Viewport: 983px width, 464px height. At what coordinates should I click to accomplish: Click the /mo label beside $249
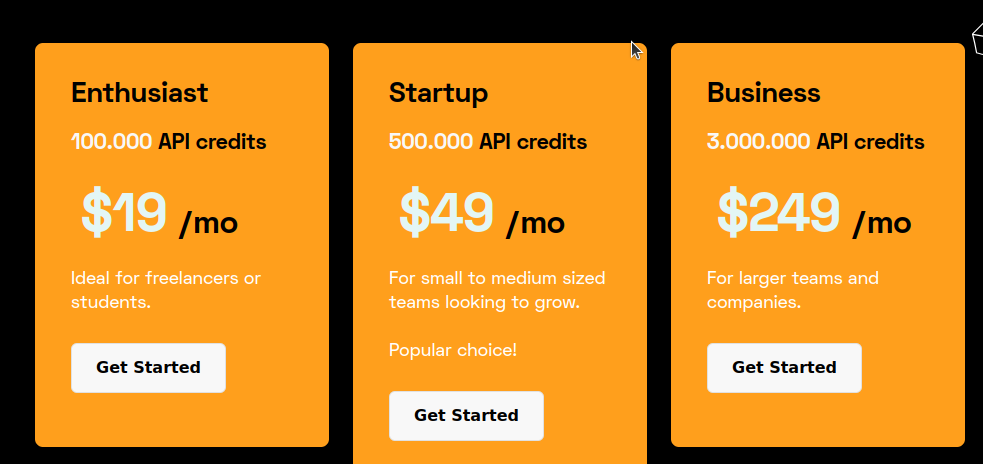click(x=881, y=222)
